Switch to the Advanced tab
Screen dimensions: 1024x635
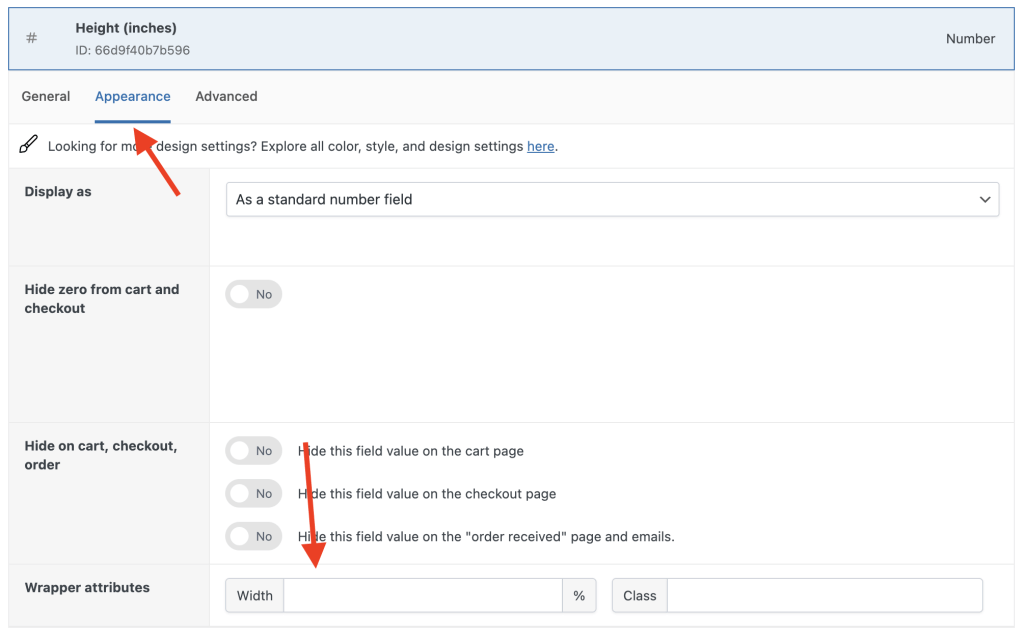tap(226, 96)
